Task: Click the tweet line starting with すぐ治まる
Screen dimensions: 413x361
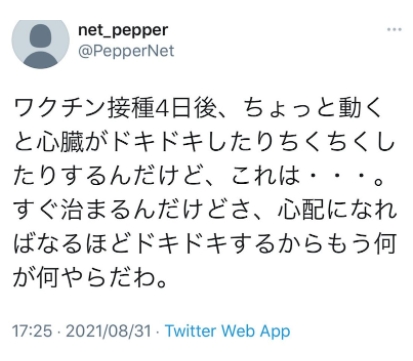Action: 205,210
